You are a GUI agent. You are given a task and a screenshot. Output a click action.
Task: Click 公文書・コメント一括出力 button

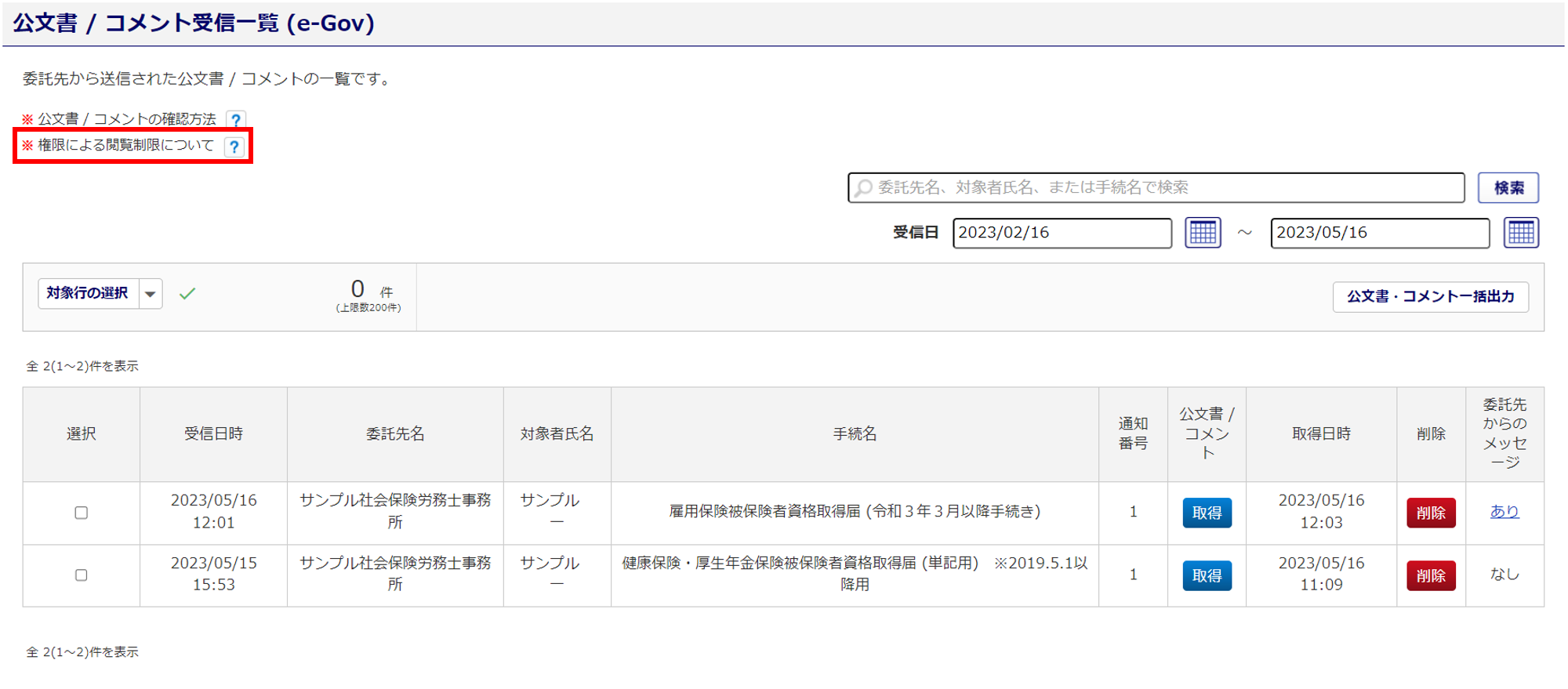click(x=1430, y=297)
